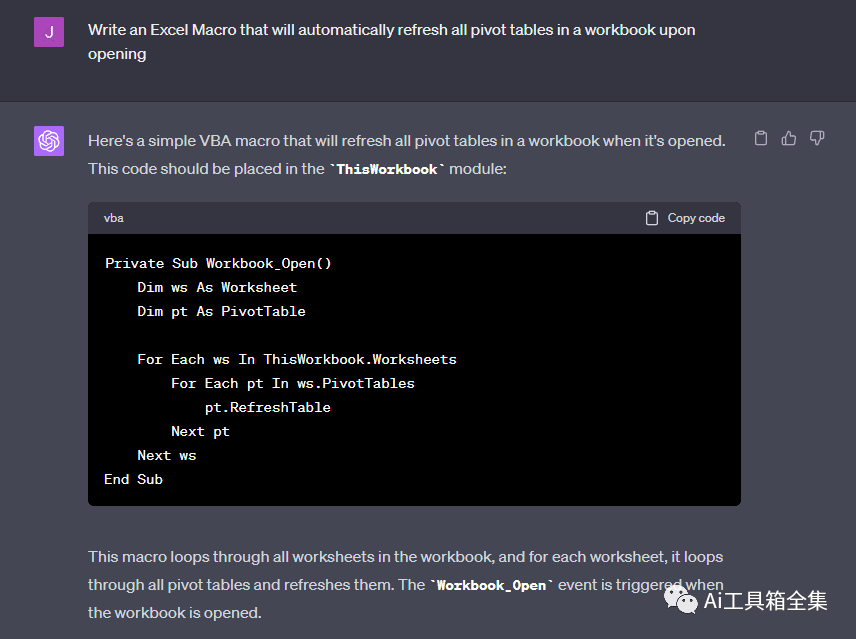This screenshot has height=639, width=856.
Task: Click the Private Sub Workbook_Open() line
Action: tap(218, 264)
